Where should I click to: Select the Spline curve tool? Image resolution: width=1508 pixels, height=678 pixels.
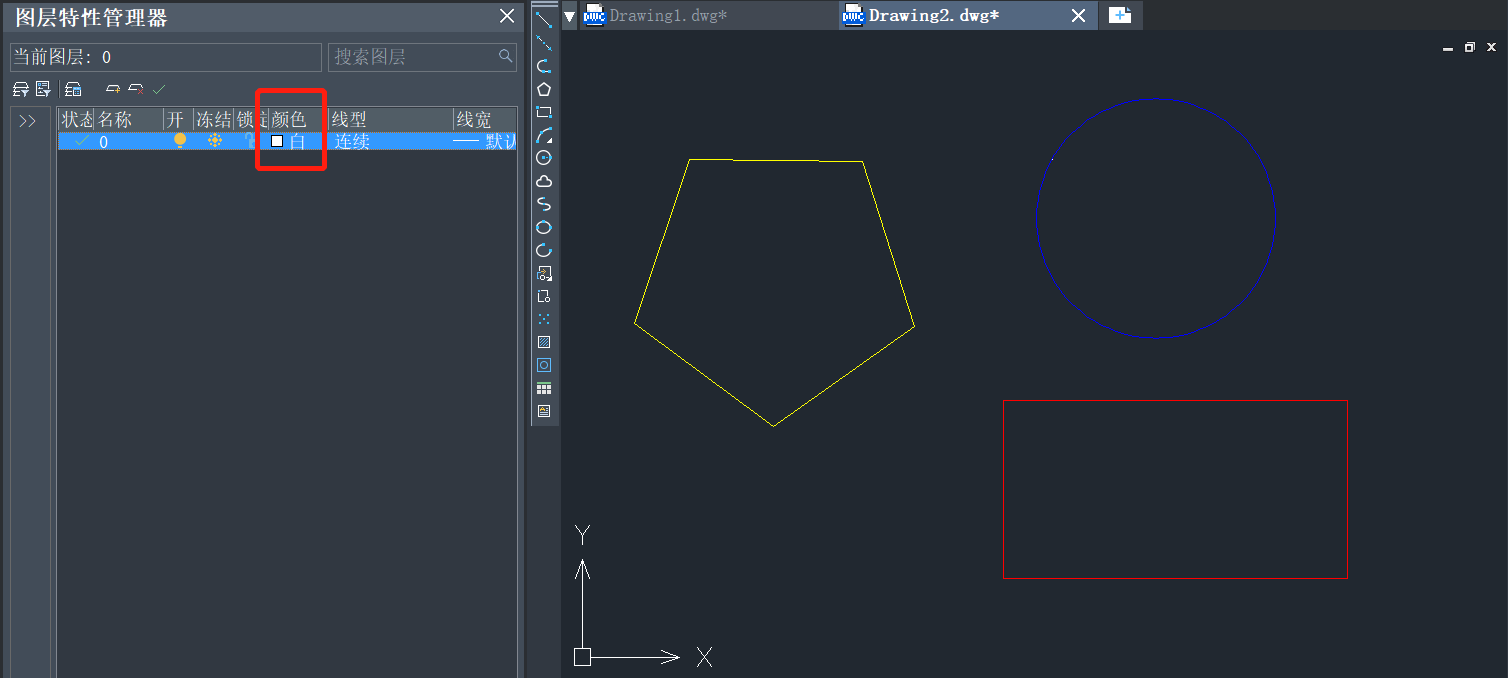[544, 204]
